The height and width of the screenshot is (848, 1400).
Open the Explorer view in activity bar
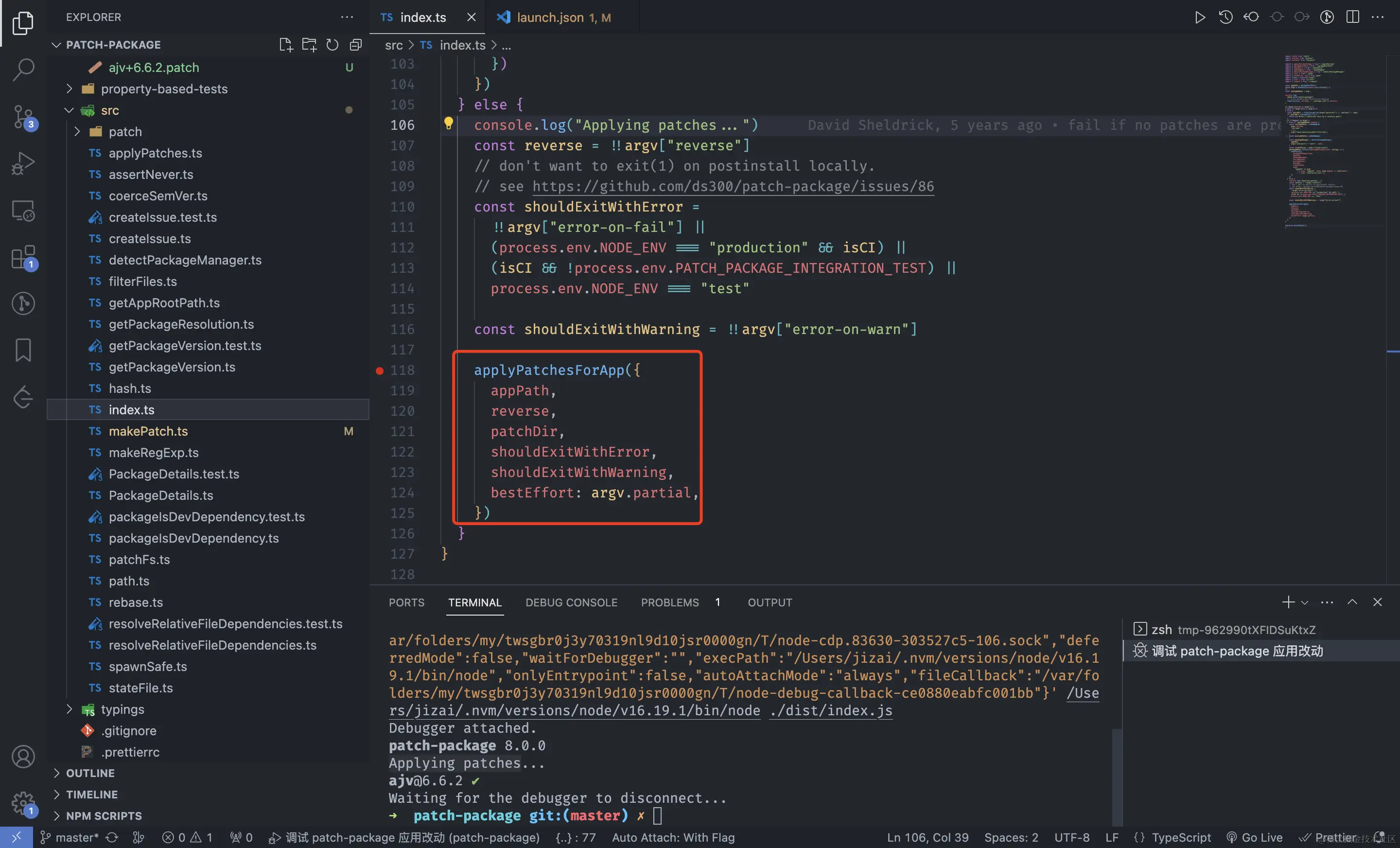(x=23, y=23)
